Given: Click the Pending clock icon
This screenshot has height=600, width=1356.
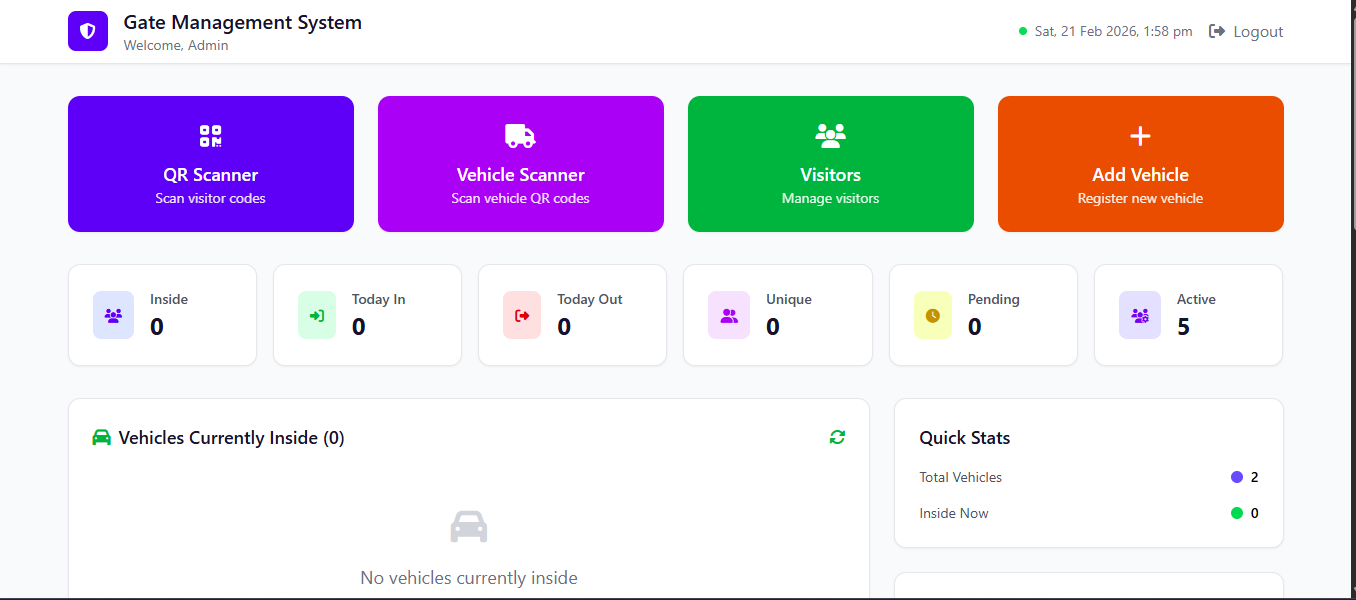Looking at the screenshot, I should click(932, 315).
